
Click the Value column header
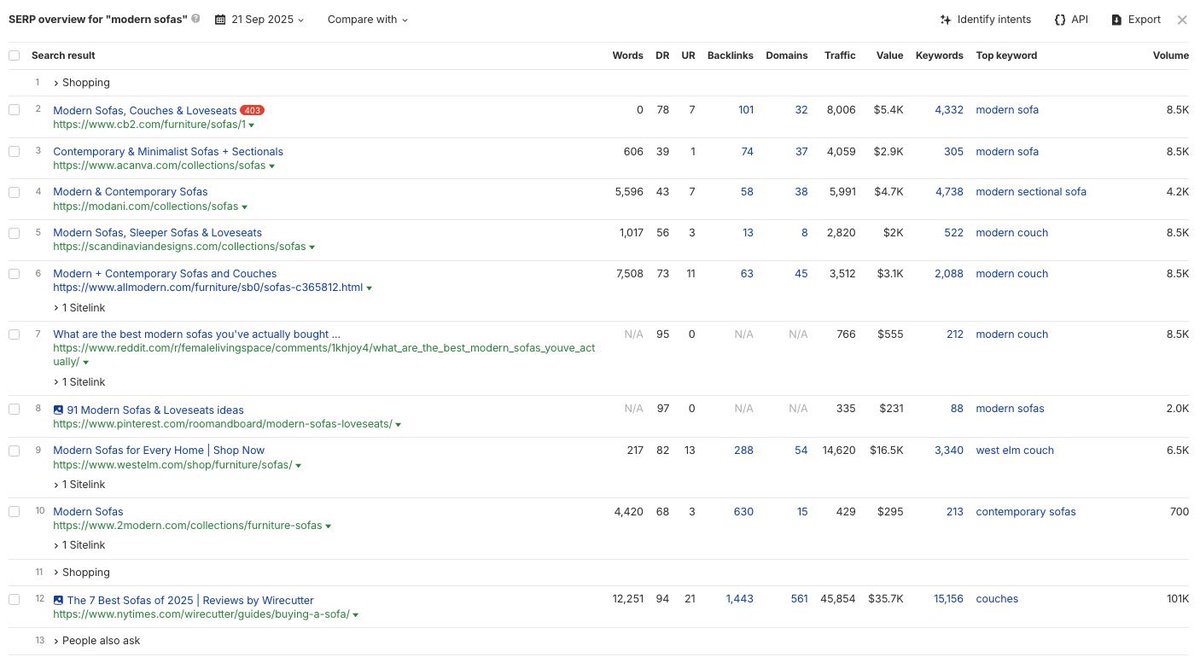tap(890, 56)
